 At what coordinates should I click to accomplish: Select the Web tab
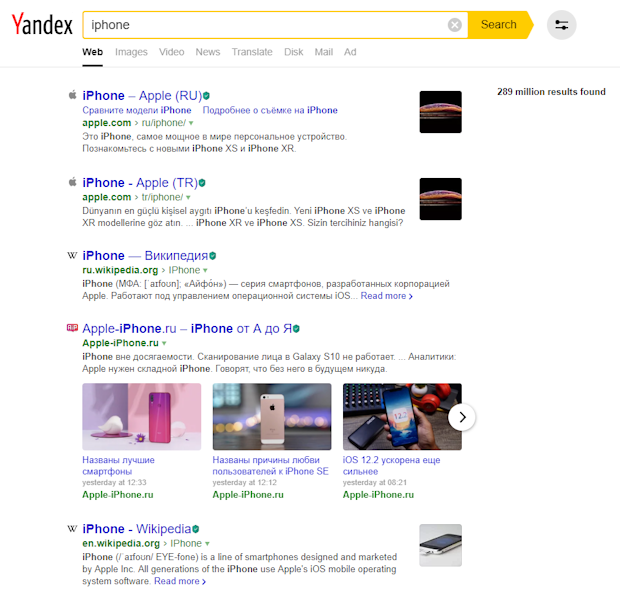coord(93,52)
